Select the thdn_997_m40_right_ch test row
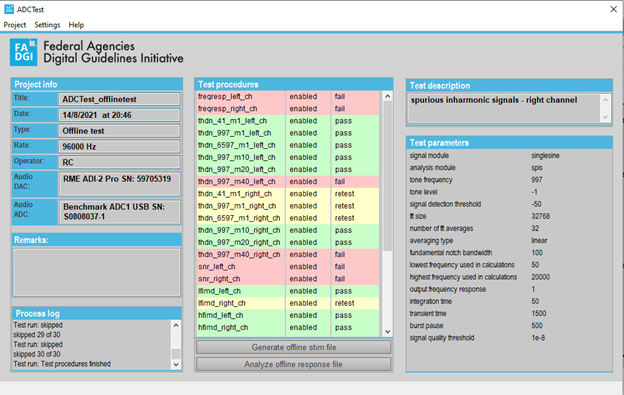 pos(289,255)
